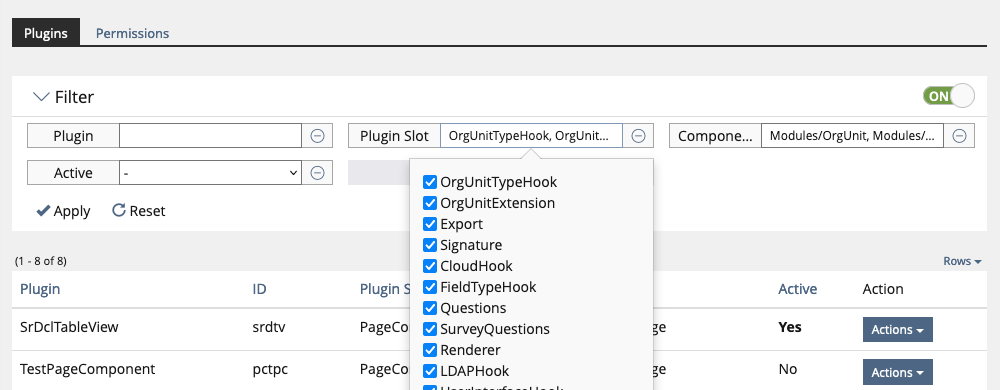Open the Rows dropdown
Screen dimensions: 1000x390
pyautogui.click(x=962, y=261)
